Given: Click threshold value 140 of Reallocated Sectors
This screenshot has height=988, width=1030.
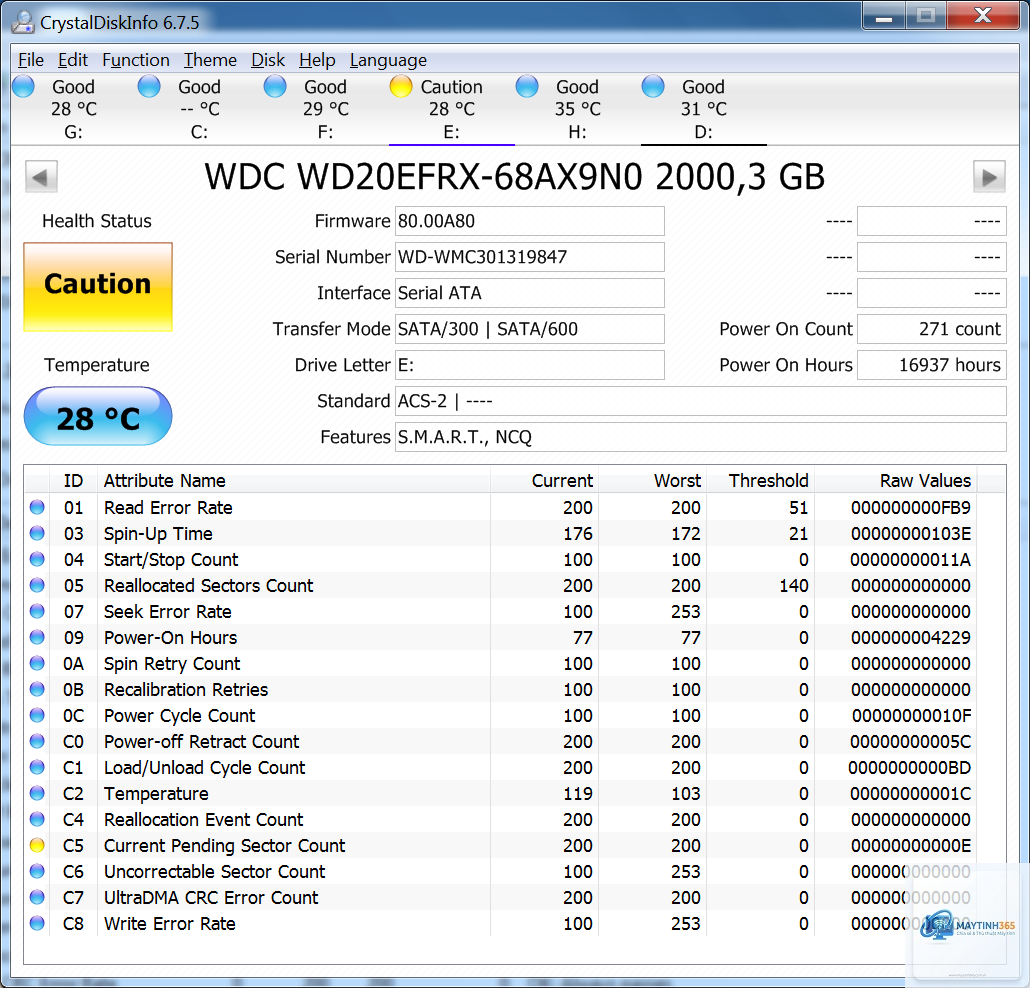Looking at the screenshot, I should tap(794, 585).
